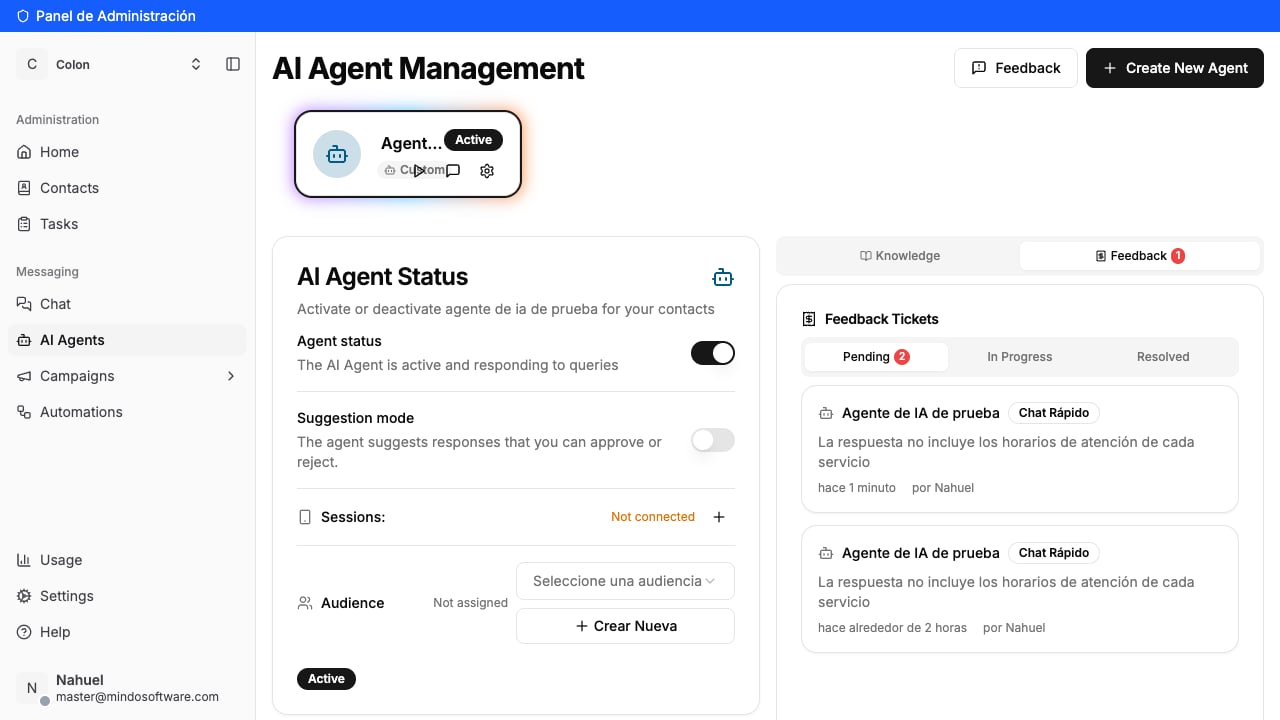This screenshot has width=1280, height=720.
Task: Click the Crear Nueva button
Action: coord(625,626)
